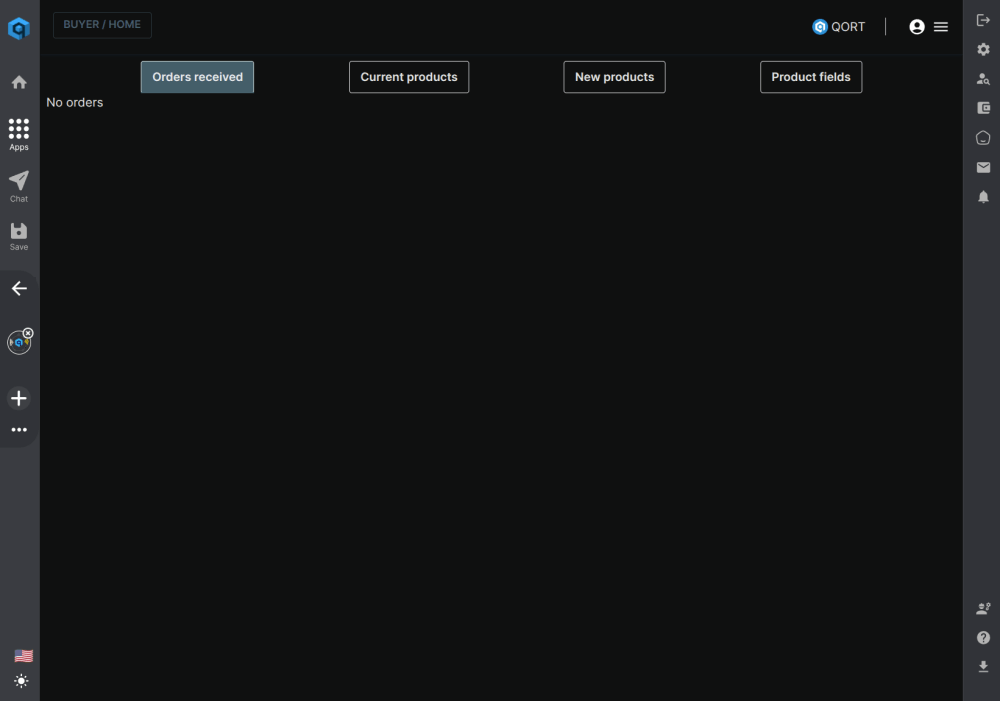Click the logout icon at top right
The width and height of the screenshot is (1000, 701).
click(x=983, y=20)
